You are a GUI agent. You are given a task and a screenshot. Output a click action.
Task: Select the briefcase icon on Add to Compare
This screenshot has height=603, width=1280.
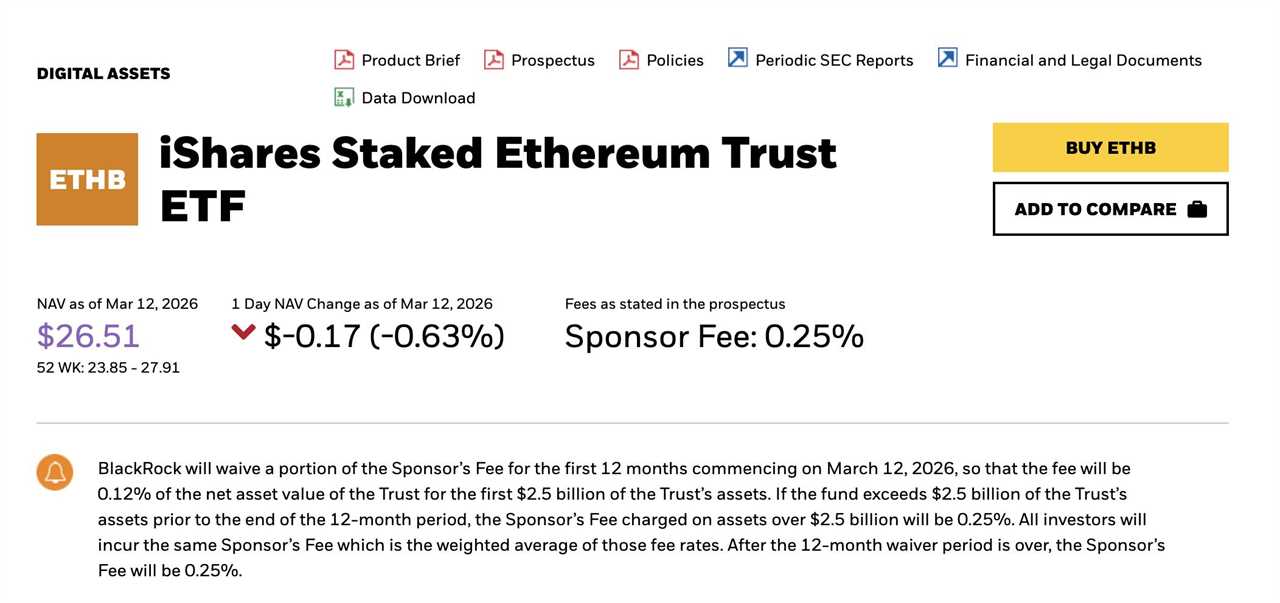[1197, 208]
